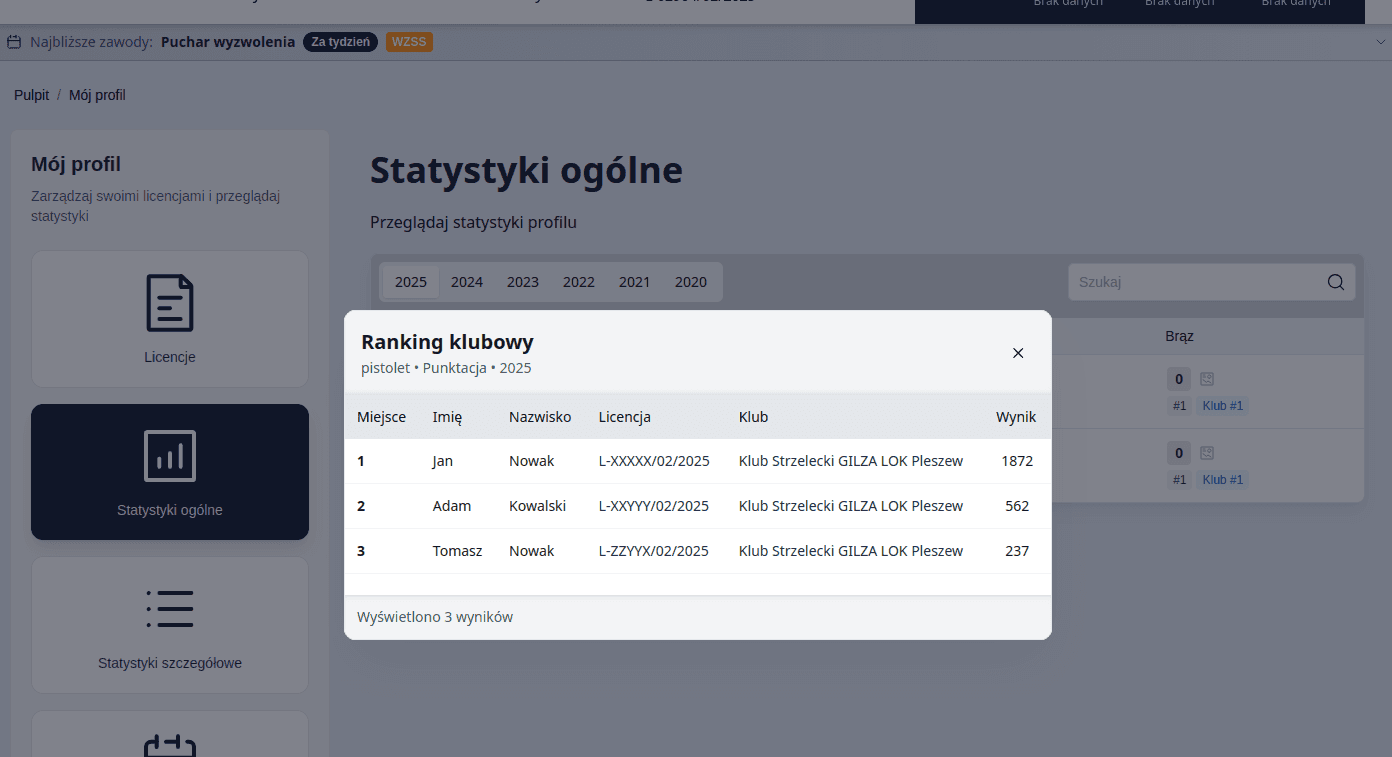The image size is (1392, 757).
Task: Click the image placeholder icon in first Brąz row
Action: tap(1206, 379)
